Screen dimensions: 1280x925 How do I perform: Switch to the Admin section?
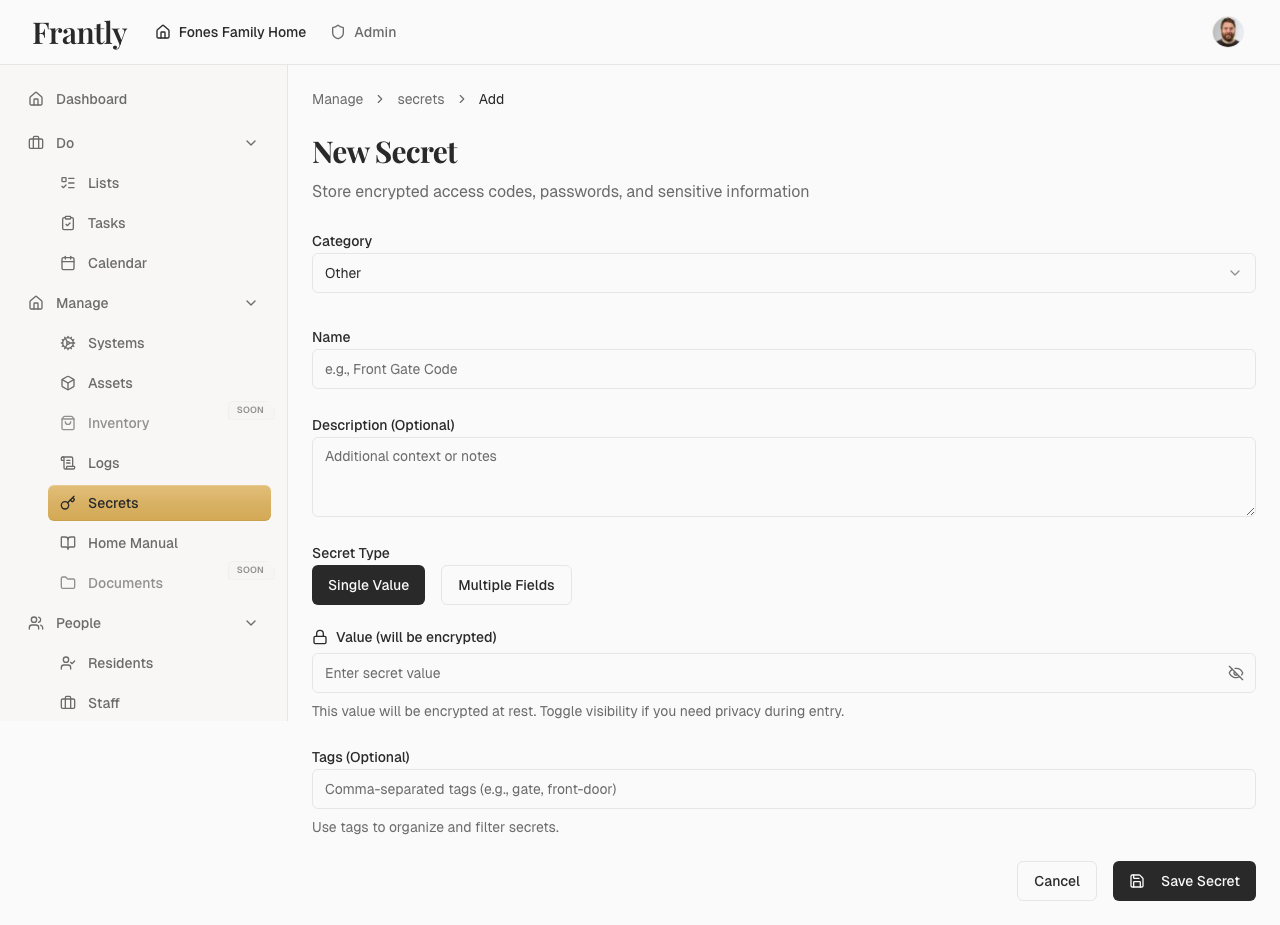[x=363, y=31]
